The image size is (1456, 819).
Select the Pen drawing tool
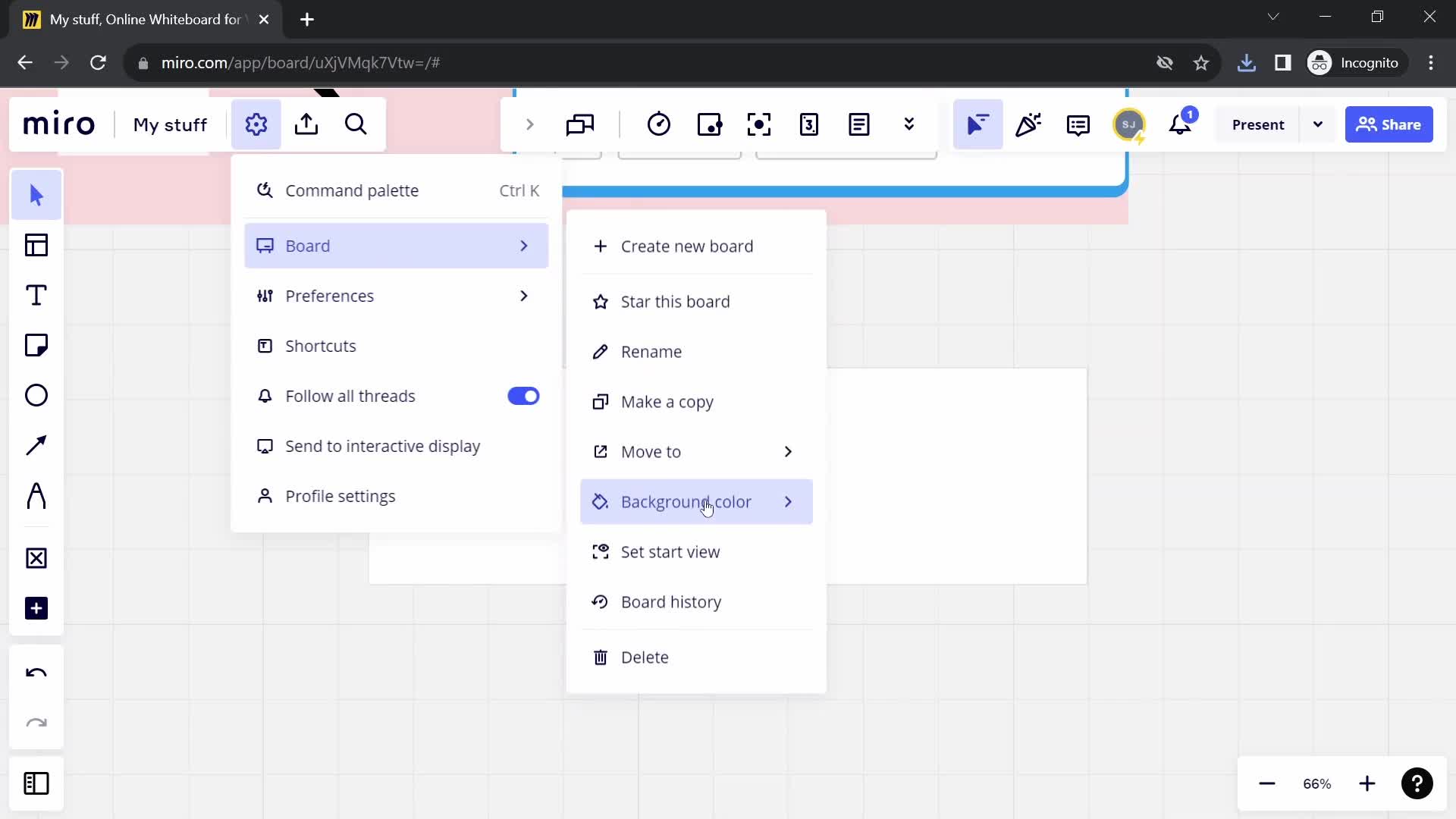tap(36, 496)
